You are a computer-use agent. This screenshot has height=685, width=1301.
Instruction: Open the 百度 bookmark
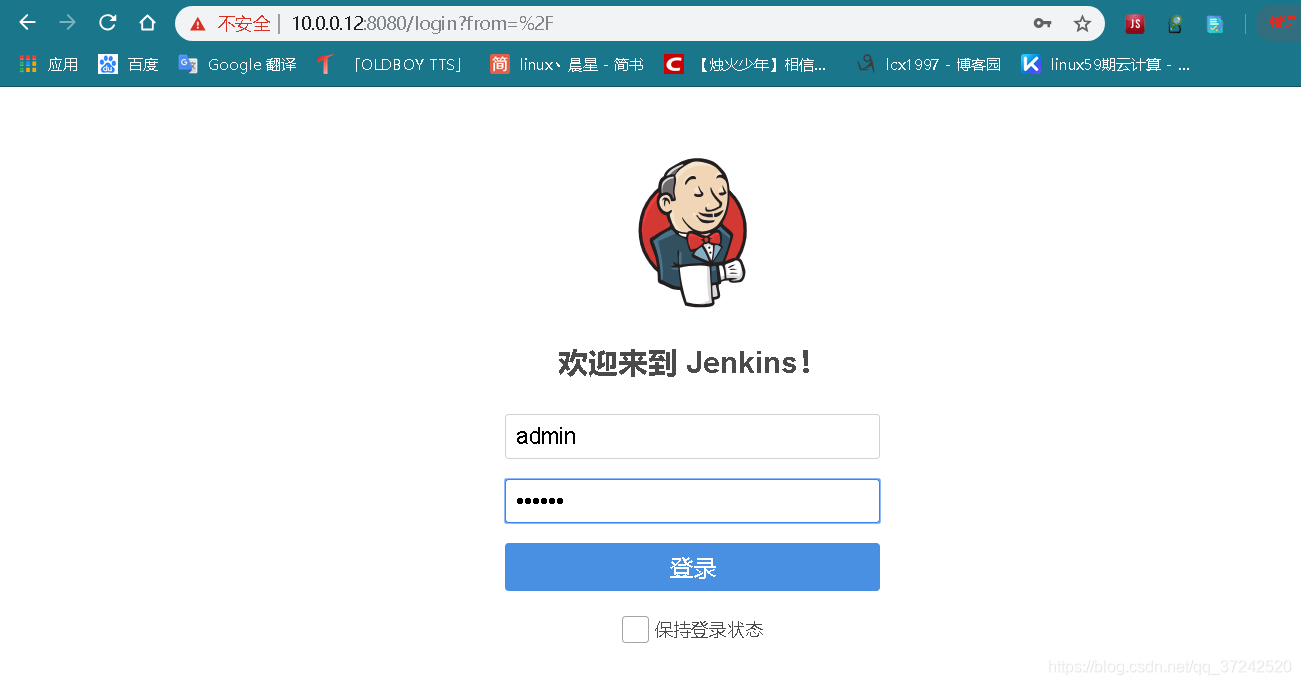tap(128, 64)
